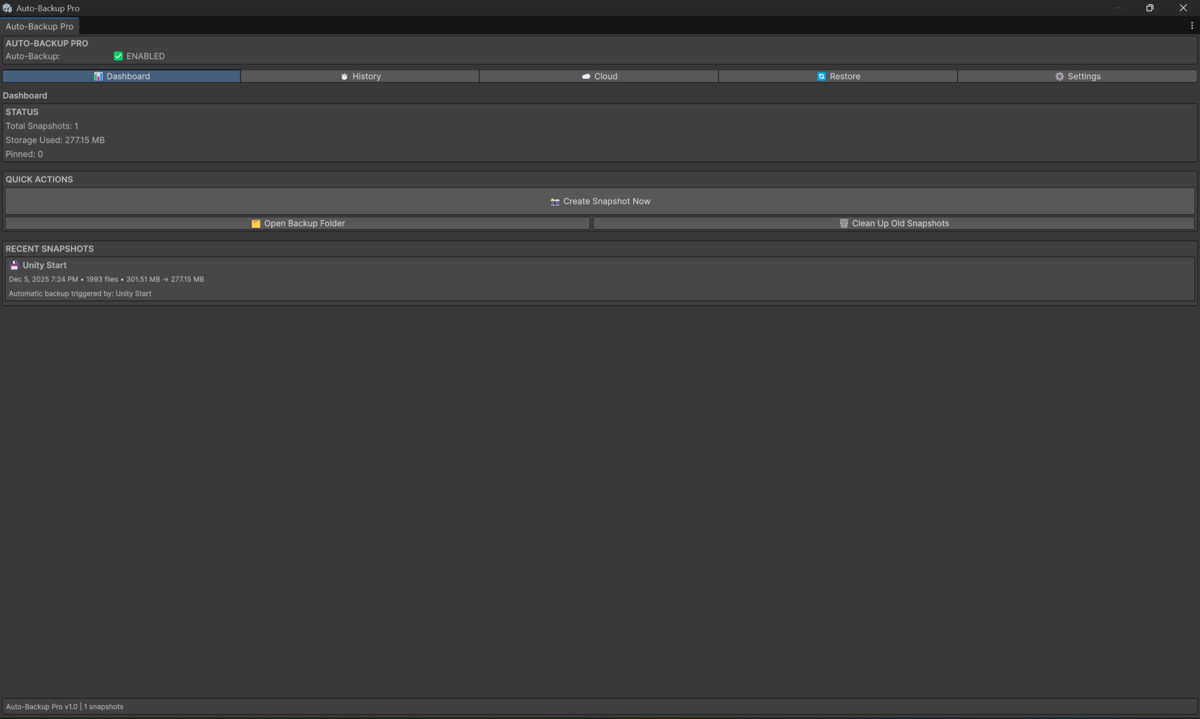This screenshot has height=719, width=1200.
Task: Open the History tab
Action: click(x=360, y=76)
